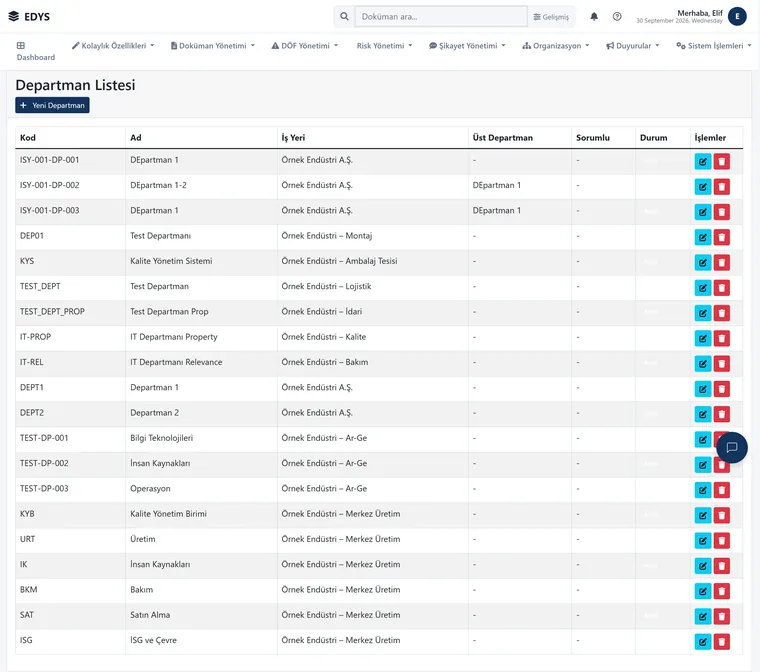This screenshot has height=672, width=760.
Task: Expand Organizasyon menu
Action: pyautogui.click(x=555, y=46)
